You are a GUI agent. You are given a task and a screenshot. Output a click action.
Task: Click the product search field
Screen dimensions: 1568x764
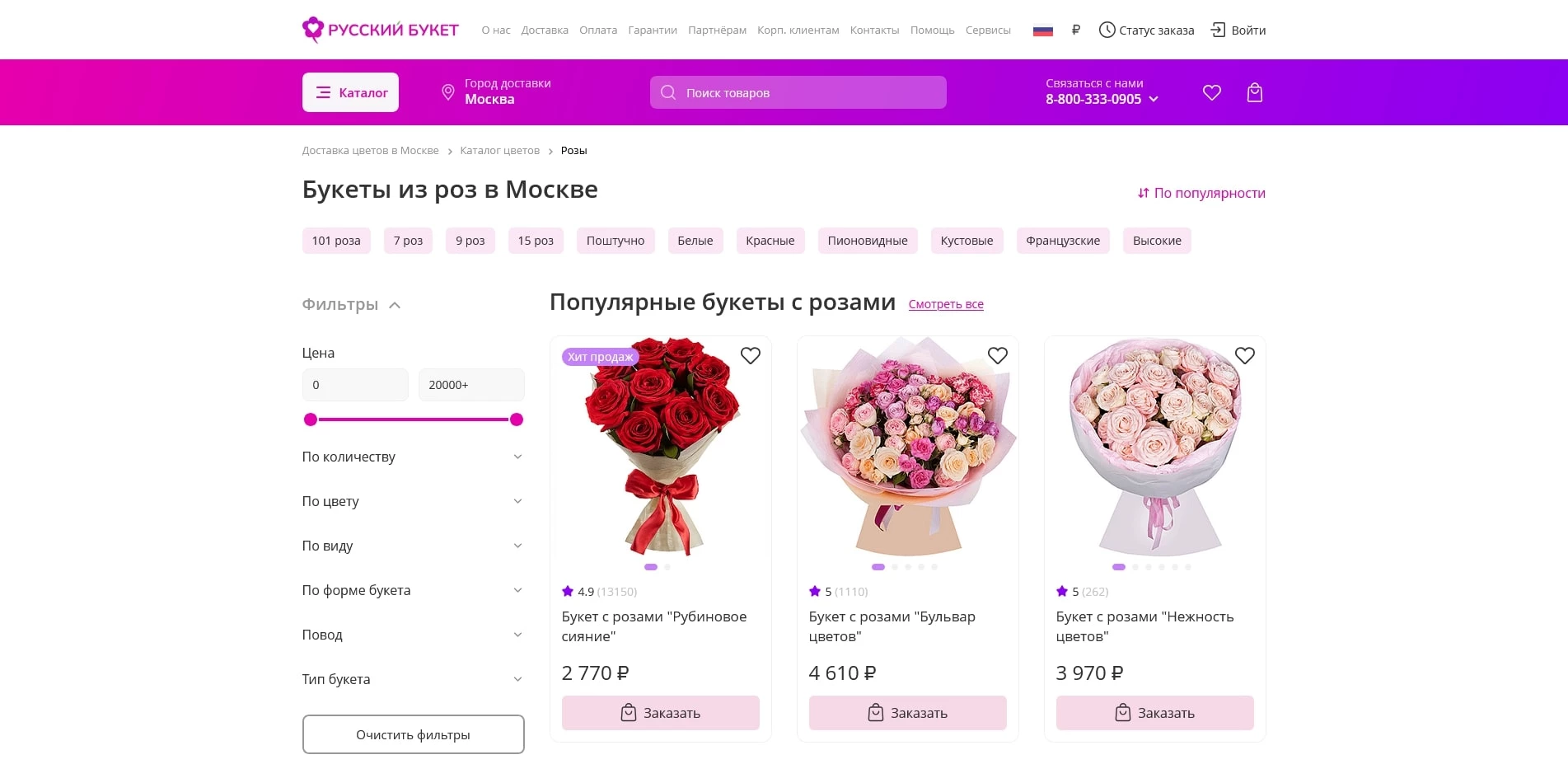[x=798, y=92]
